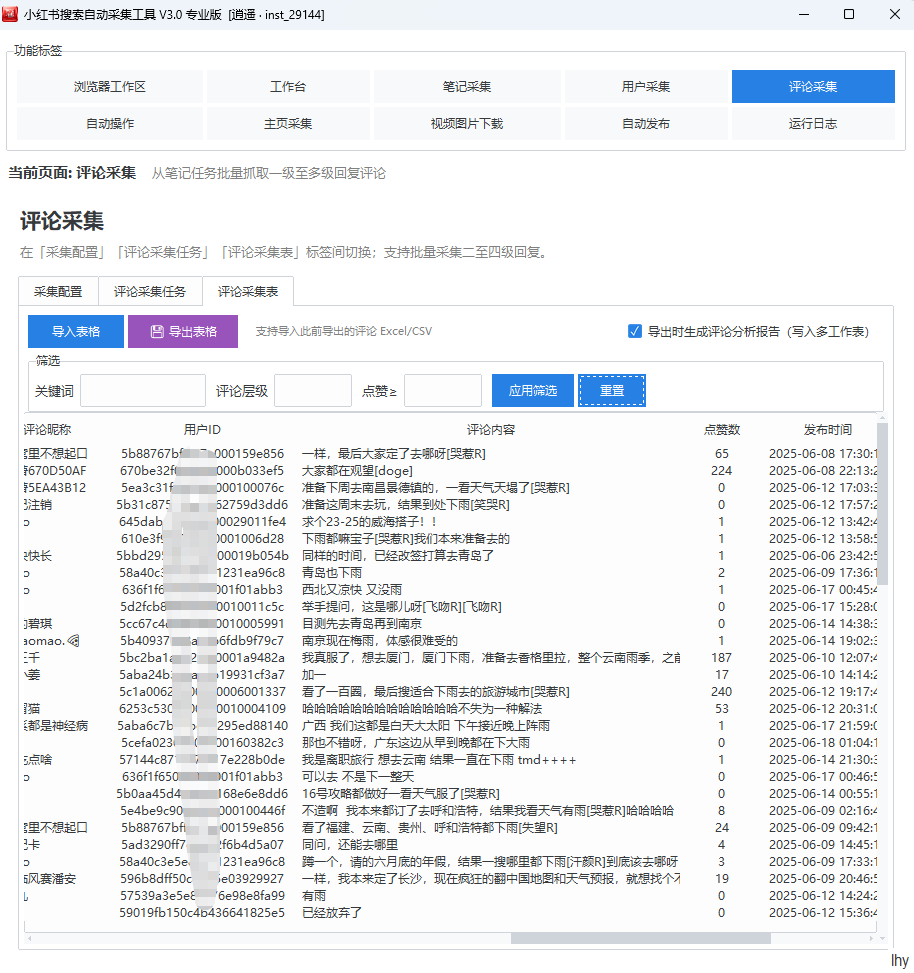Toggle 导出时生成评论分析报告 checkbox
Image resolution: width=914 pixels, height=973 pixels.
635,331
